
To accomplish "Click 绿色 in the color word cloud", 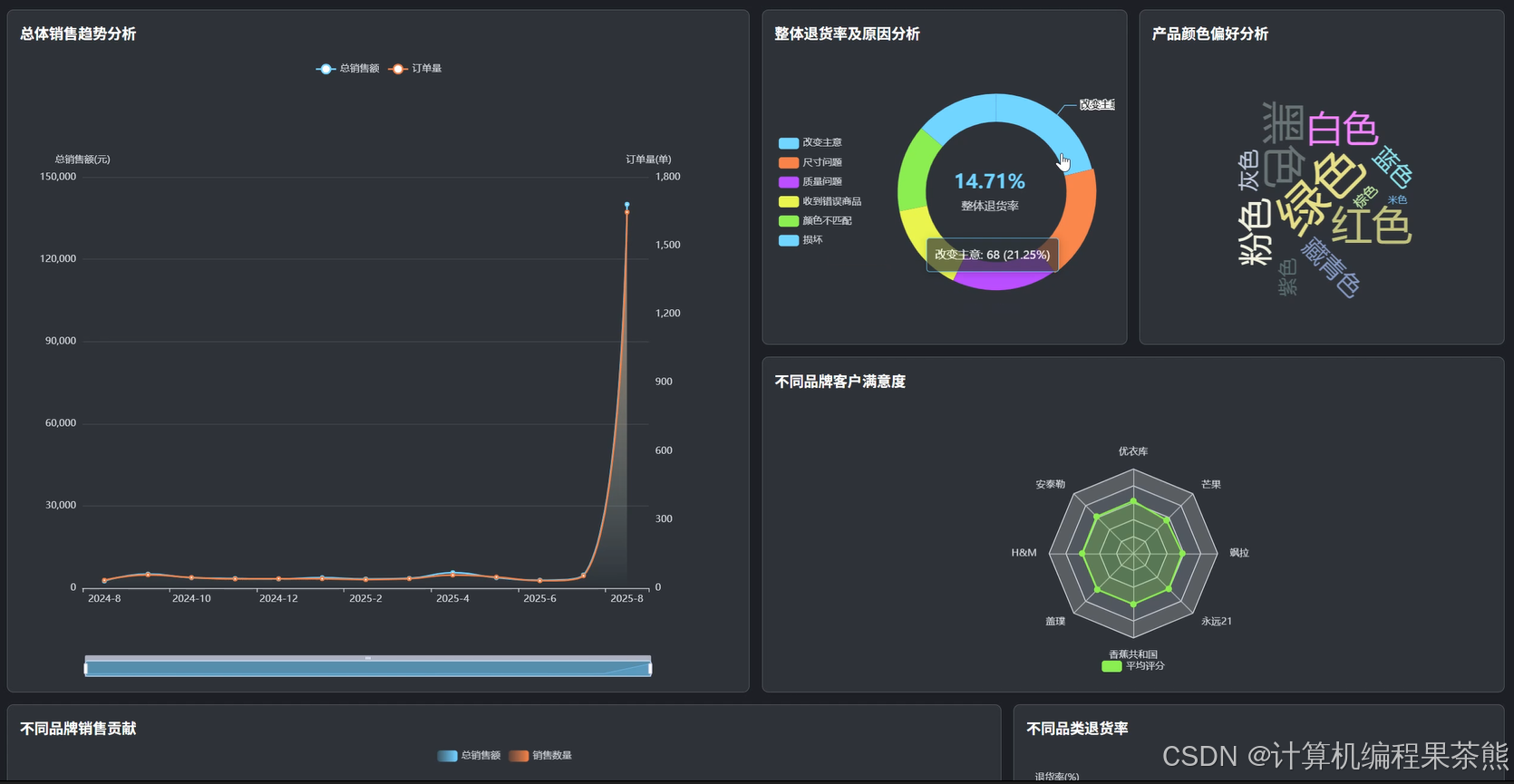I will (1319, 193).
